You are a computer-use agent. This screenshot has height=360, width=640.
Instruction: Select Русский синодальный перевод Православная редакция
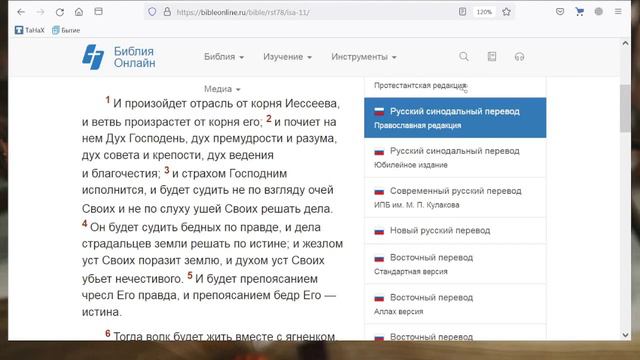[455, 118]
